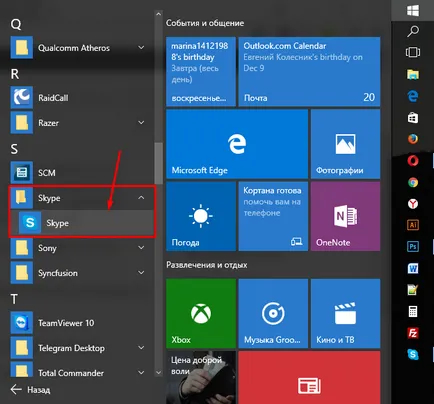Collapse the Skype folder chevron
Screen dimensions: 434x404
coord(141,198)
